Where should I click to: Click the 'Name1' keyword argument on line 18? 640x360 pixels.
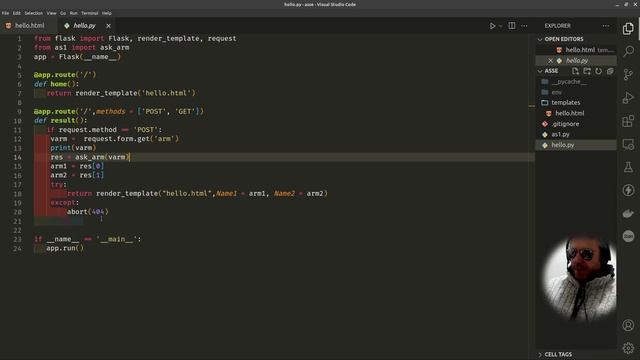pos(226,193)
